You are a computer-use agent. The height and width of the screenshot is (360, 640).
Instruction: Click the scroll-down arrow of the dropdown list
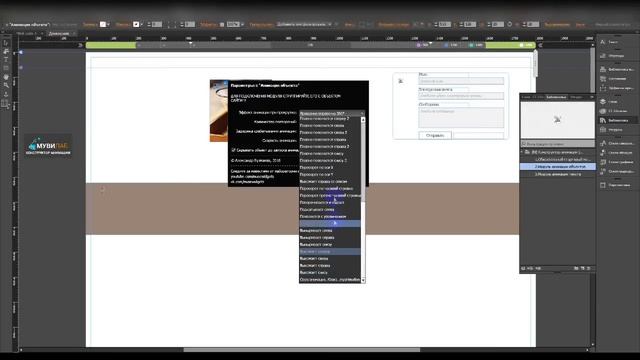click(363, 280)
